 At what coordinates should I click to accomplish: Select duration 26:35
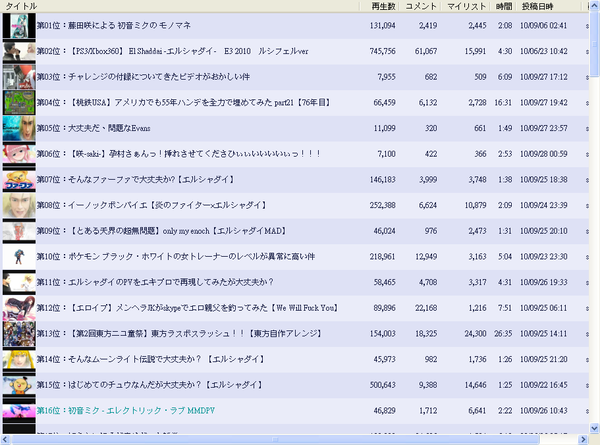[503, 333]
